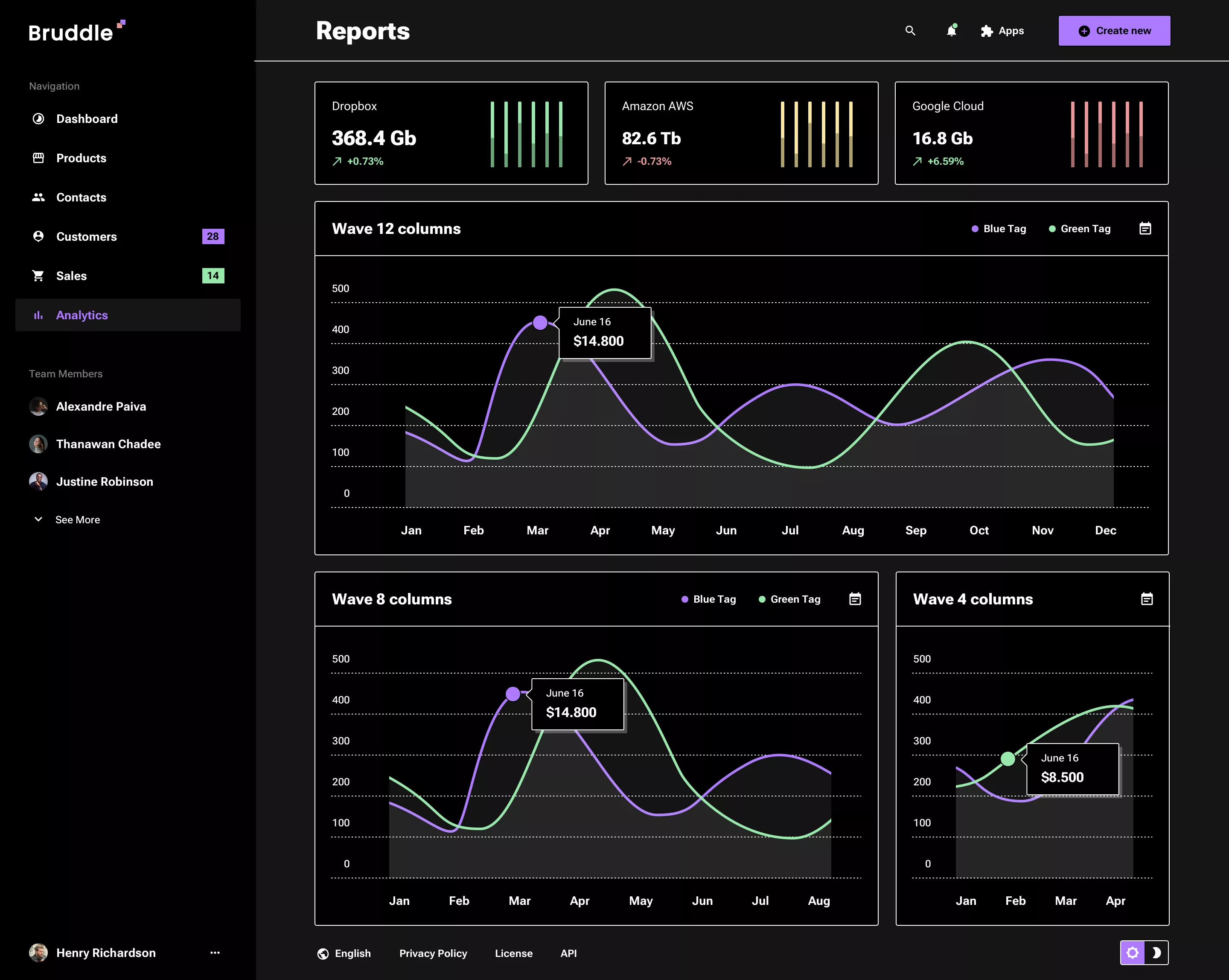Open the calendar icon on Wave 8 columns chart

pyautogui.click(x=854, y=598)
